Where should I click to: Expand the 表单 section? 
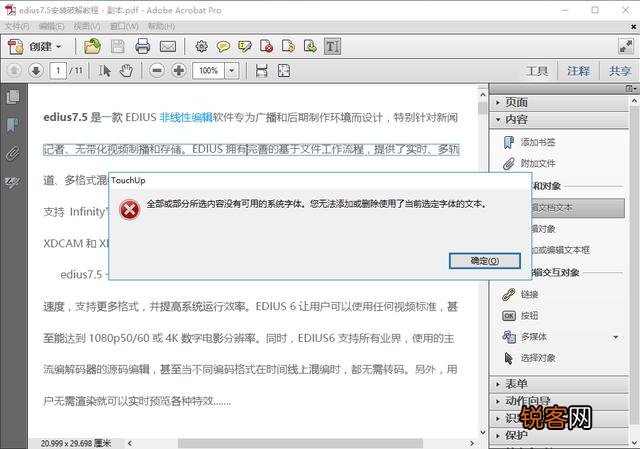pyautogui.click(x=559, y=384)
